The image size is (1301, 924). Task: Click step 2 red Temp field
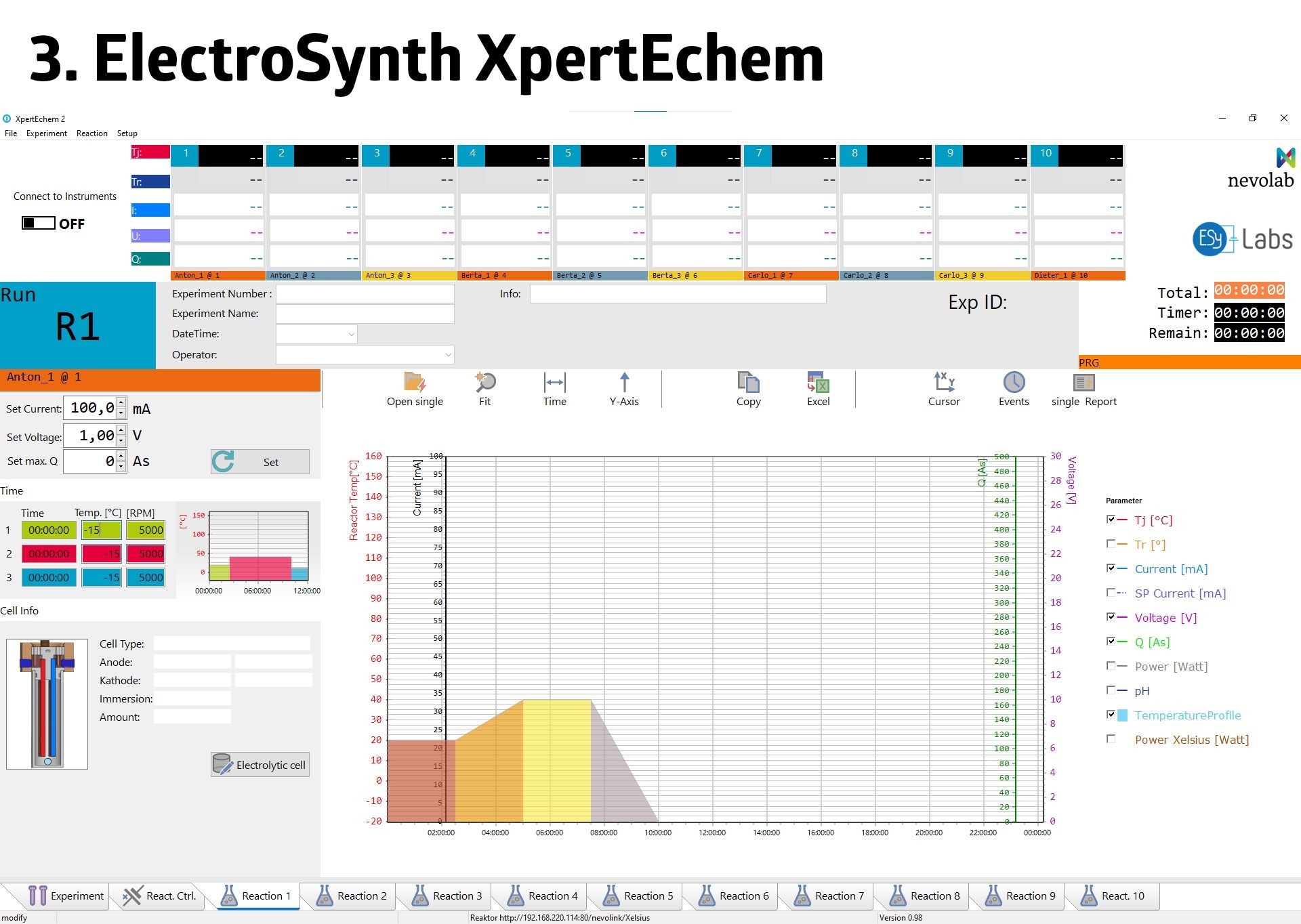click(102, 553)
